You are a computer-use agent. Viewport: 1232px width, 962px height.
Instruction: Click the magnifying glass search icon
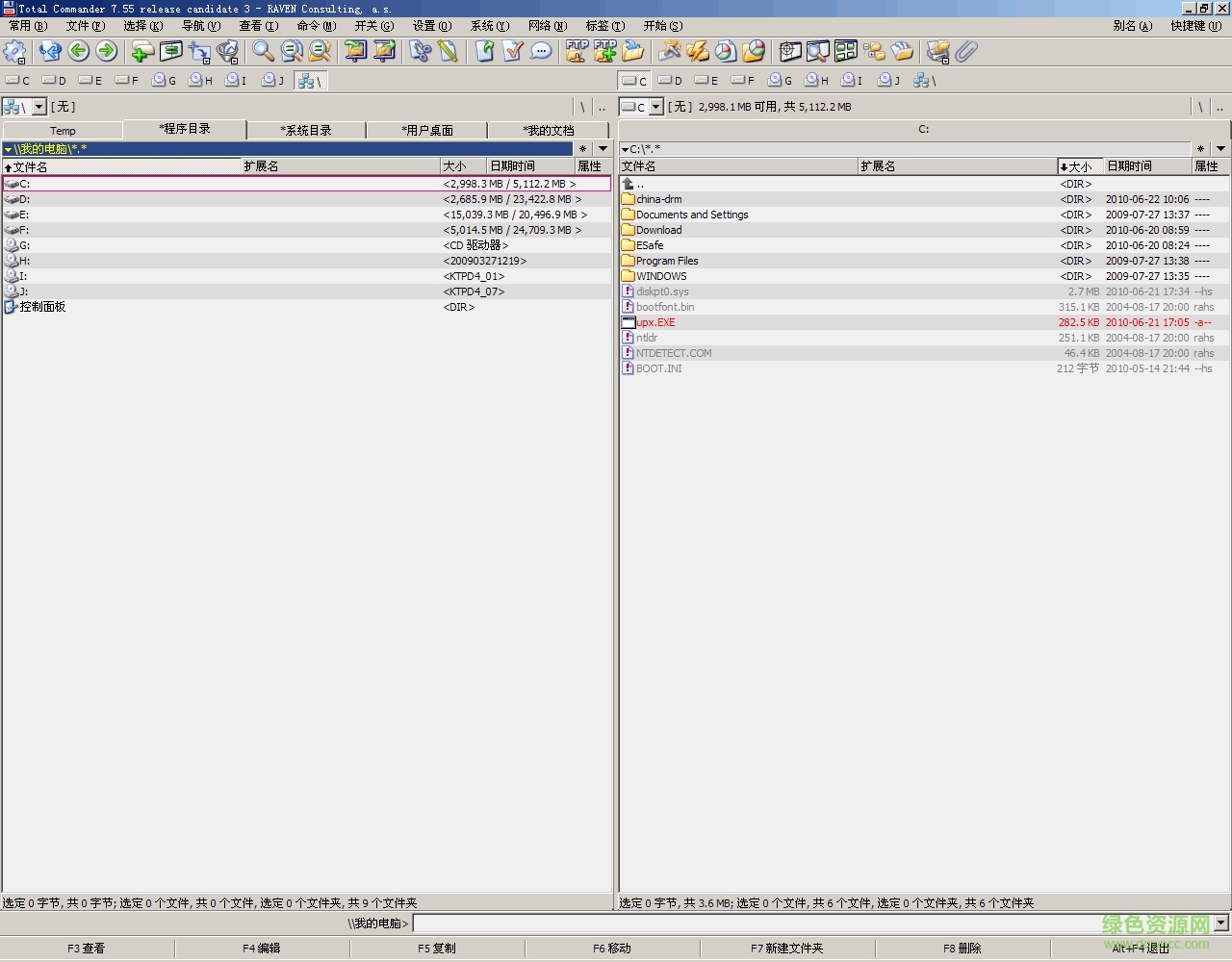coord(263,51)
